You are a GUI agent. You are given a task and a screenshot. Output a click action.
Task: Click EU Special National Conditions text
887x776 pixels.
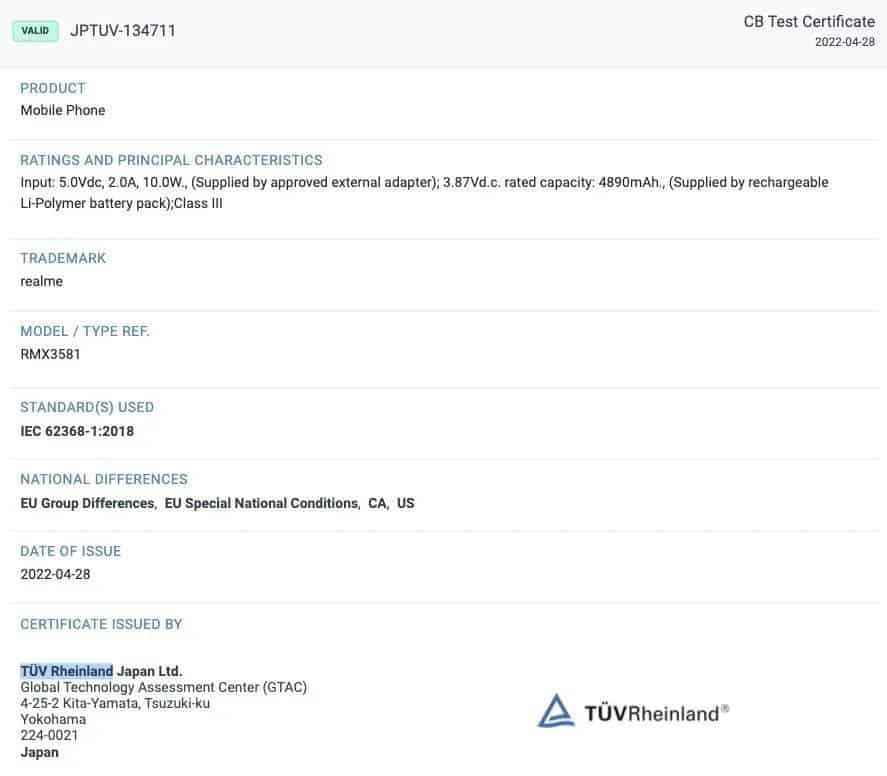(x=261, y=503)
